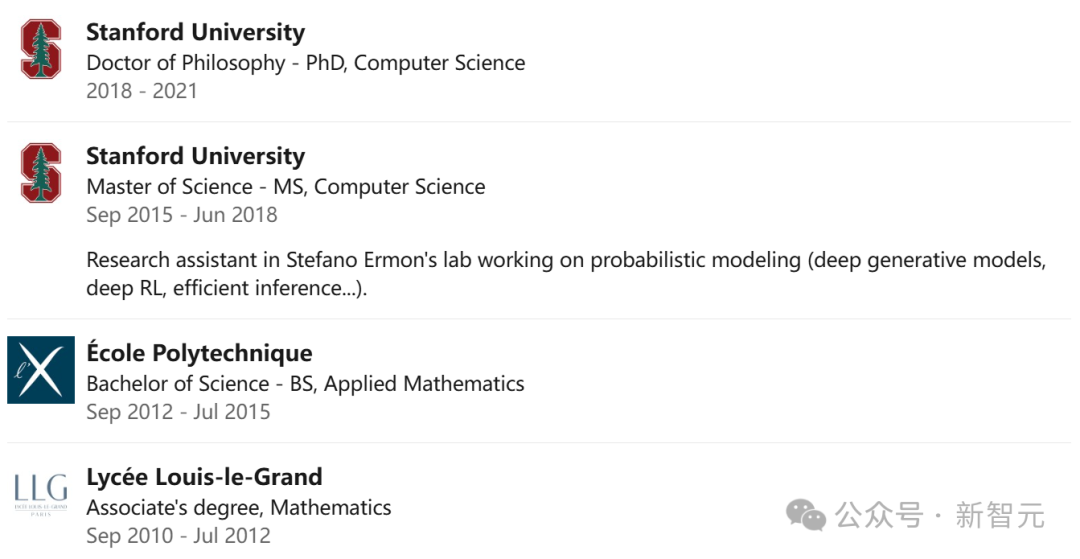Select the Associate's degree, Mathematics line
Image resolution: width=1080 pixels, height=559 pixels.
tap(238, 507)
